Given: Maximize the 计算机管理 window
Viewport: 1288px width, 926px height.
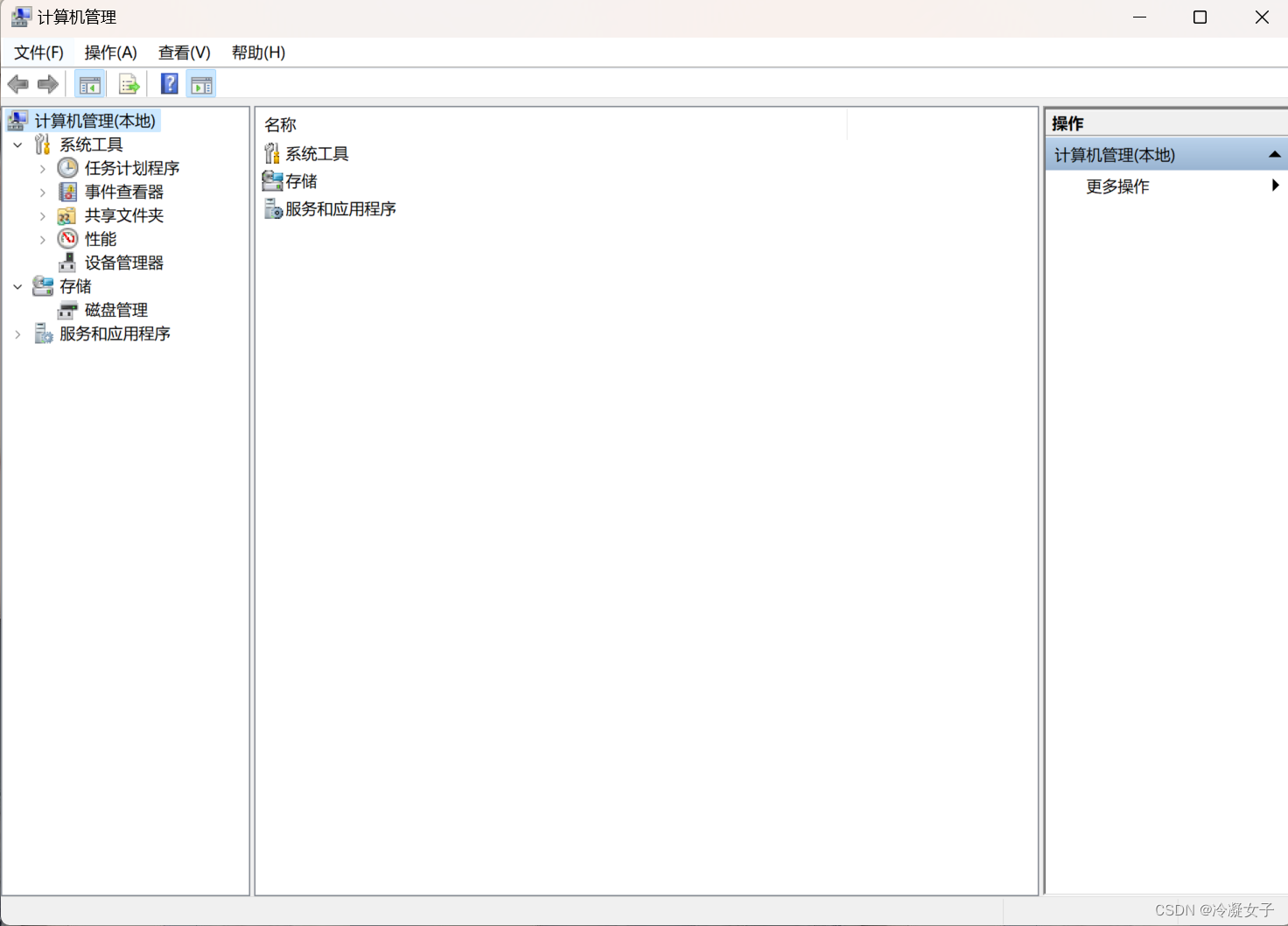Looking at the screenshot, I should tap(1200, 18).
